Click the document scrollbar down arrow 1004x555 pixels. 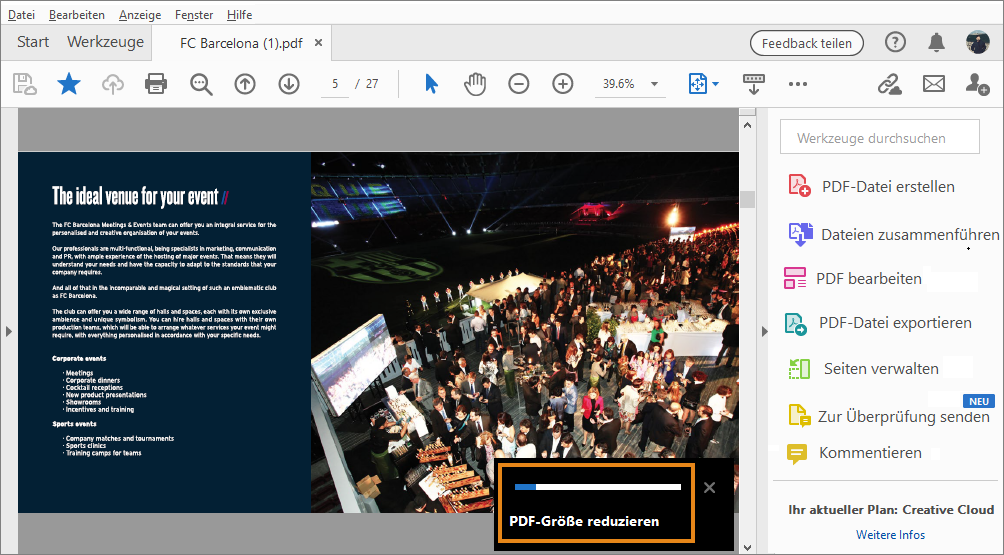747,547
